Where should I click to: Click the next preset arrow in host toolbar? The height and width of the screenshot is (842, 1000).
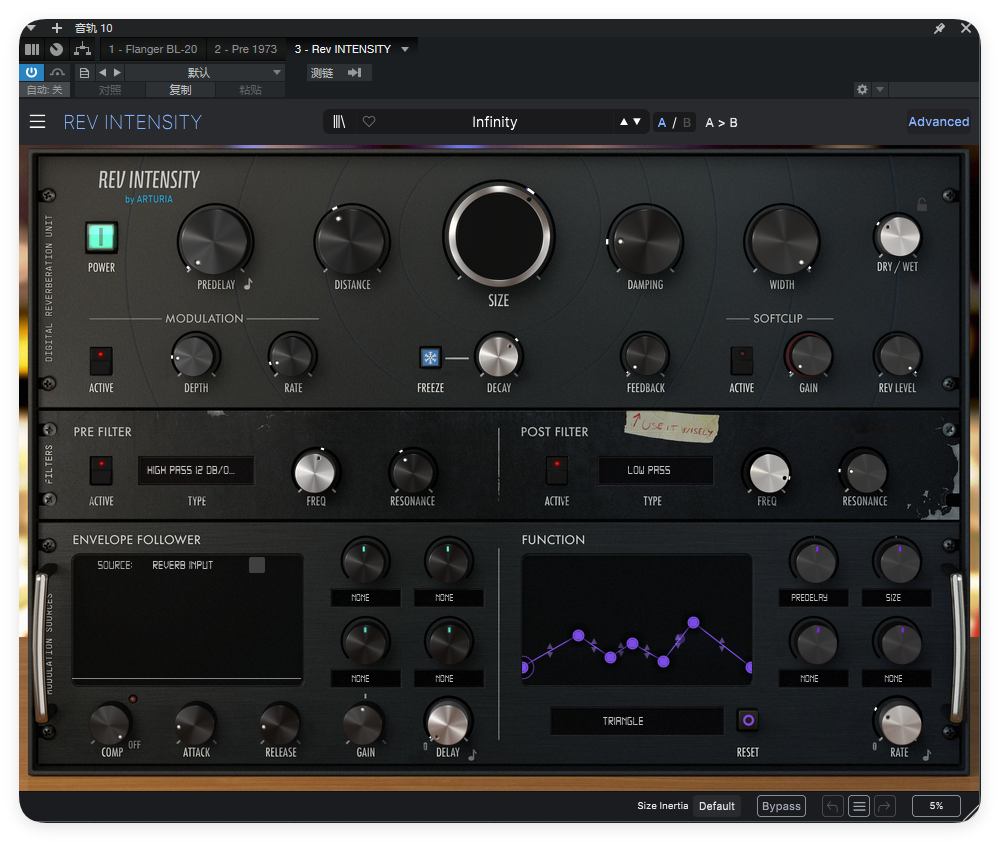(117, 73)
